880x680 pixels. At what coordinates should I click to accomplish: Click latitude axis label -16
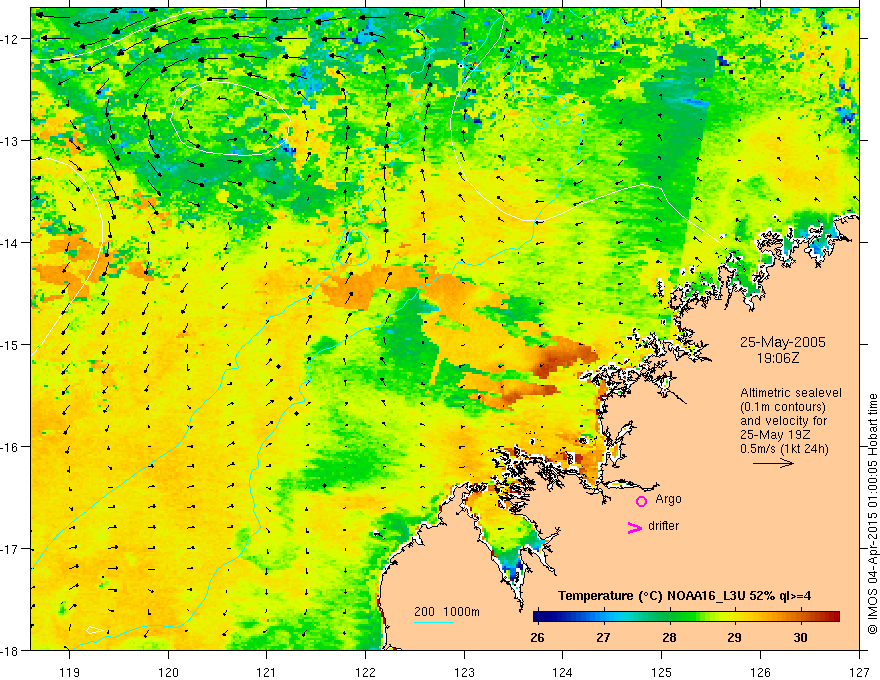point(10,447)
